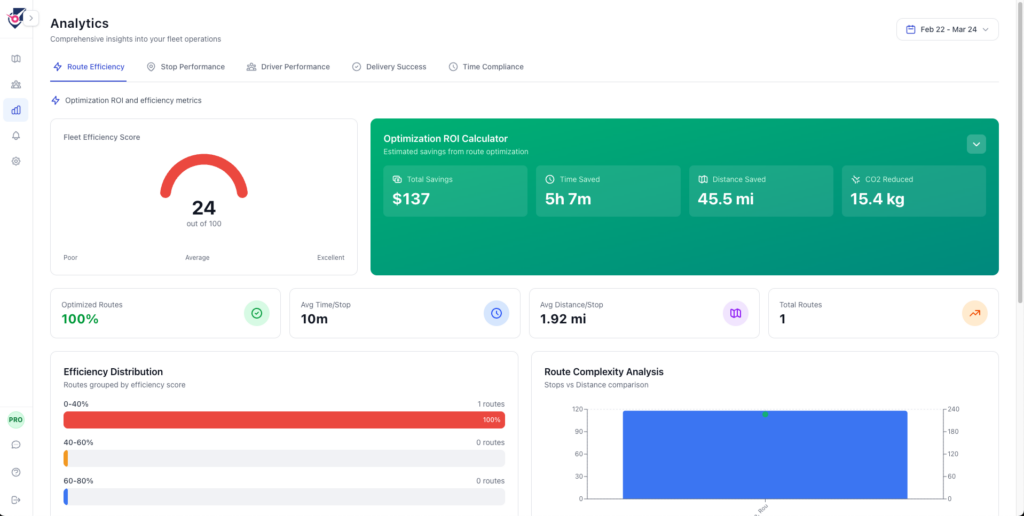The height and width of the screenshot is (516, 1024).
Task: Click the Avg Time/Stop blue clock icon
Action: pos(496,314)
